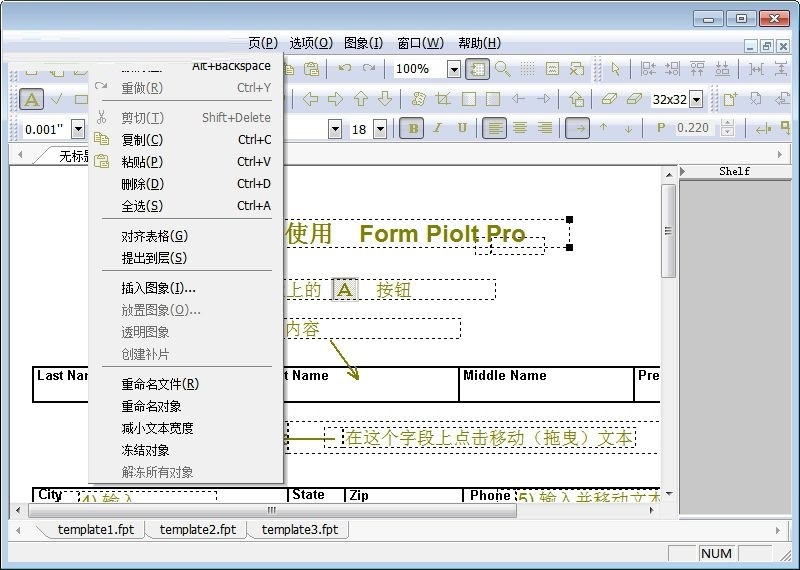Open the font size 18 dropdown
Image resolution: width=800 pixels, height=570 pixels.
[380, 129]
